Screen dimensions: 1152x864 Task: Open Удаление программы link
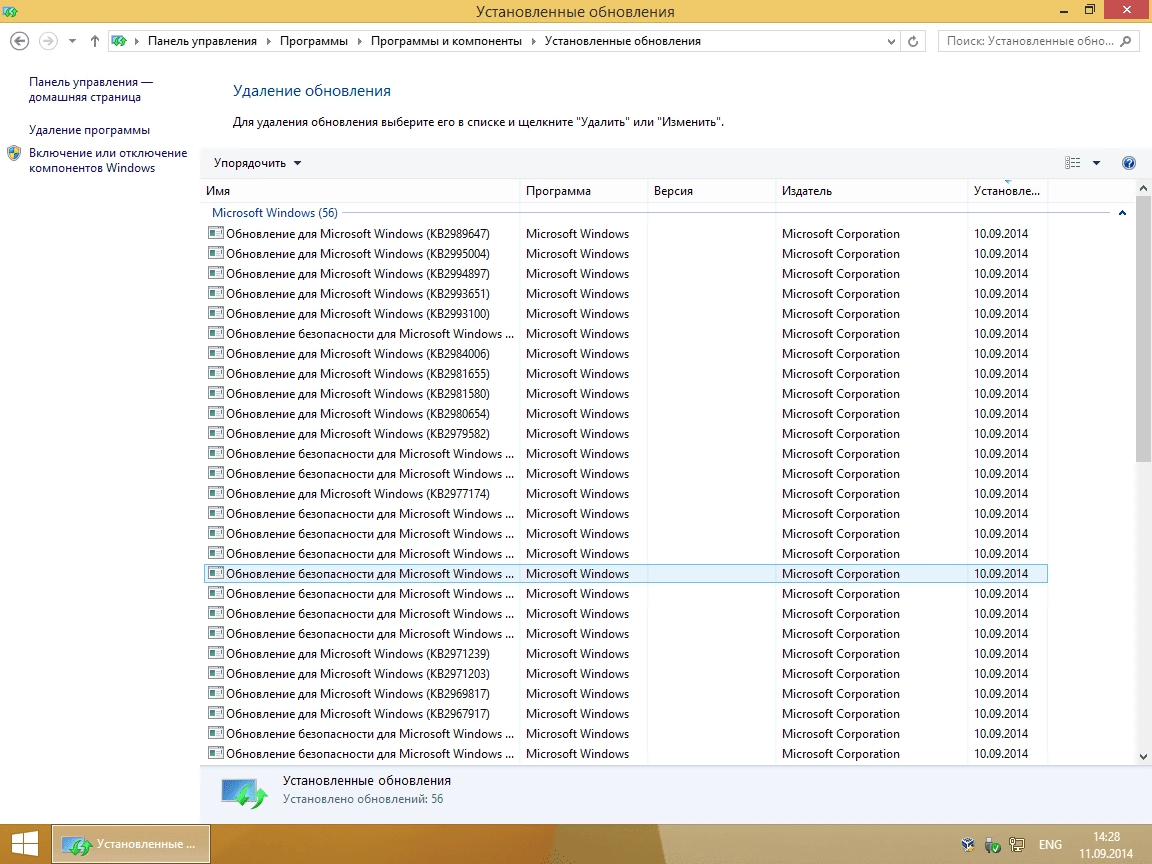(90, 130)
